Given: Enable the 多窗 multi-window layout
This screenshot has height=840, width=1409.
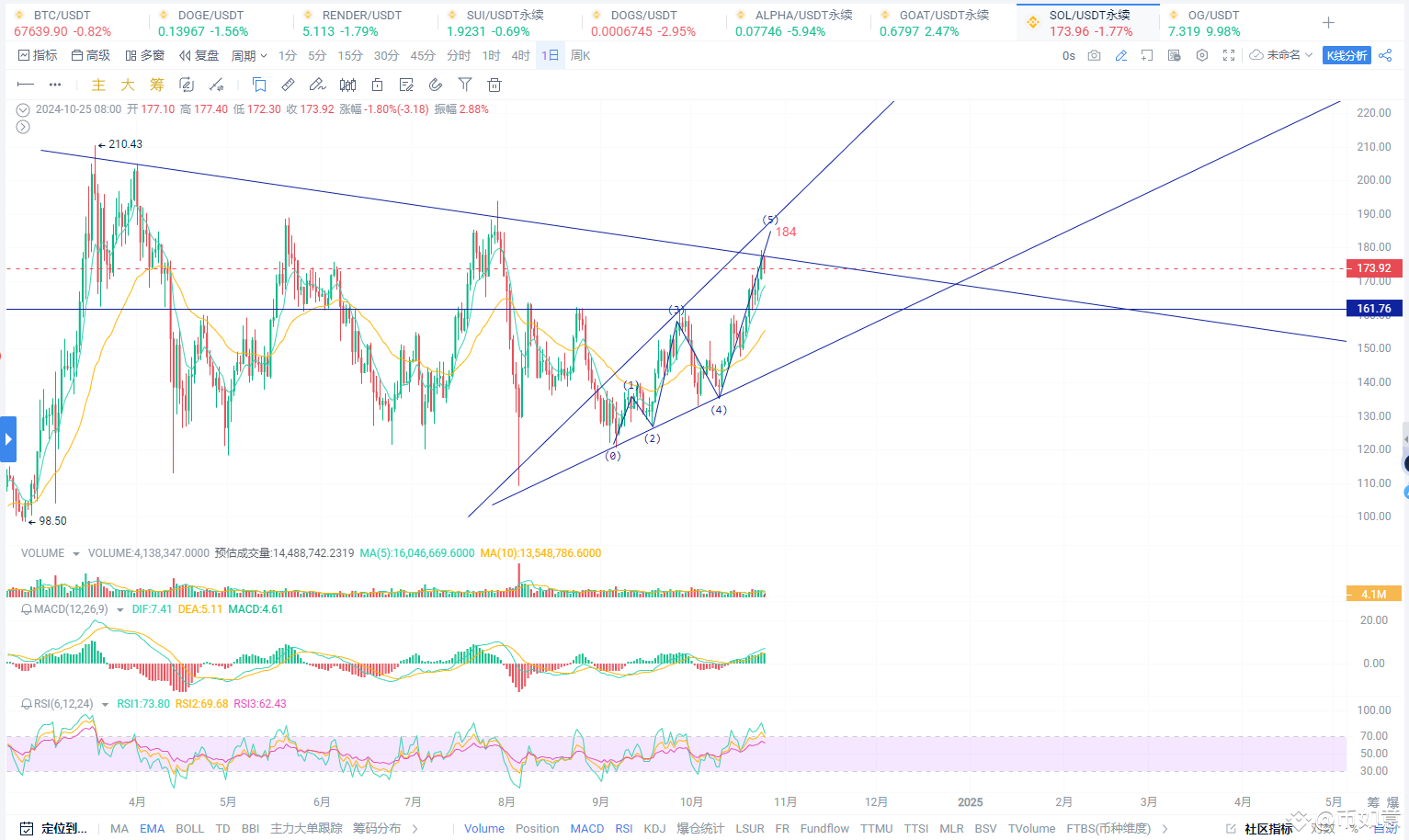Looking at the screenshot, I should coord(145,55).
